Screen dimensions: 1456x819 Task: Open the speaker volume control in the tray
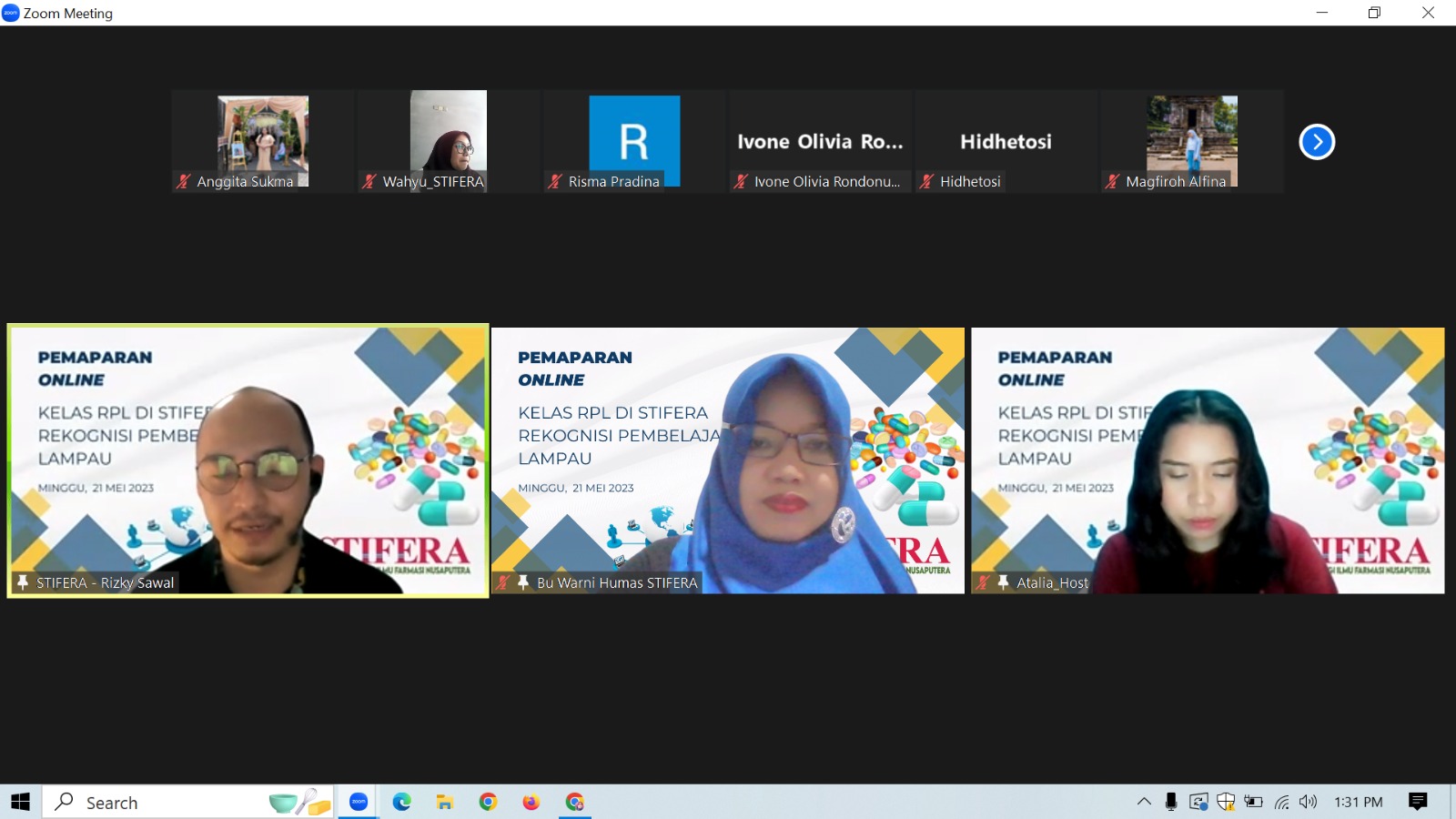[1308, 802]
